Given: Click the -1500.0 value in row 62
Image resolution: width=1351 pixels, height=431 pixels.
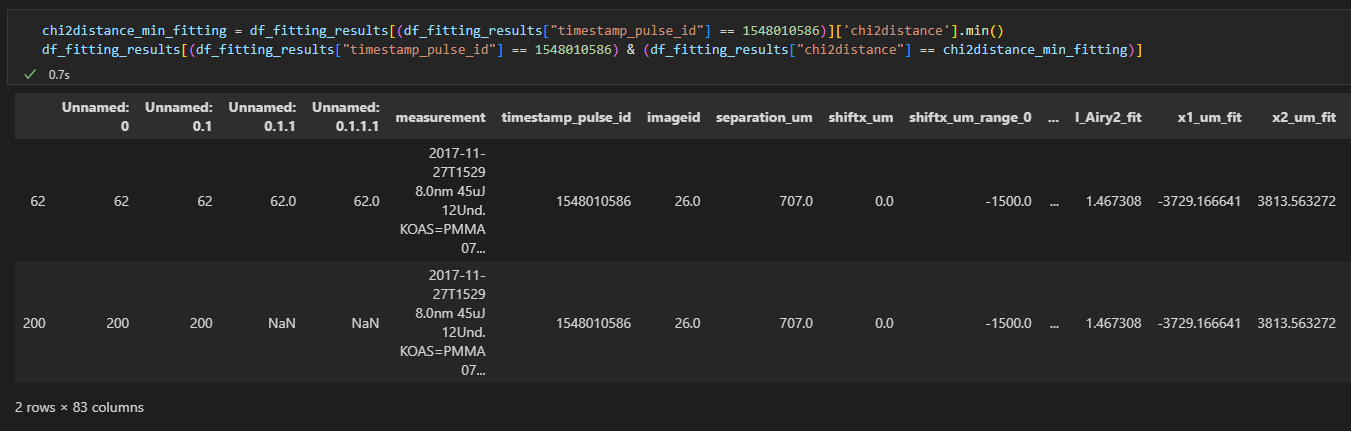Looking at the screenshot, I should (1008, 201).
